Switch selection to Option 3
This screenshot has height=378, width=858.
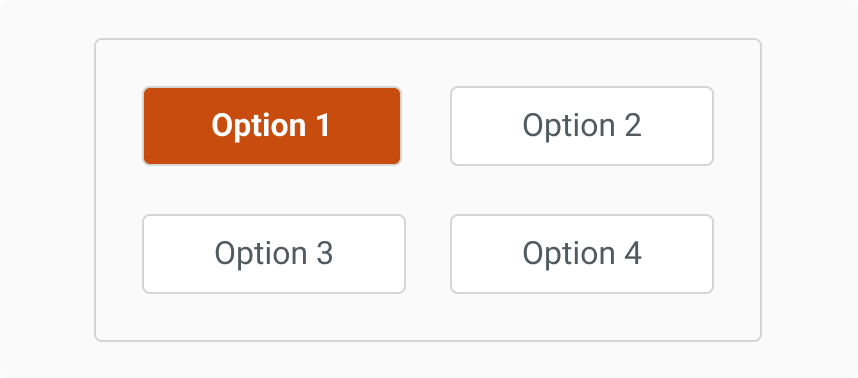click(274, 254)
